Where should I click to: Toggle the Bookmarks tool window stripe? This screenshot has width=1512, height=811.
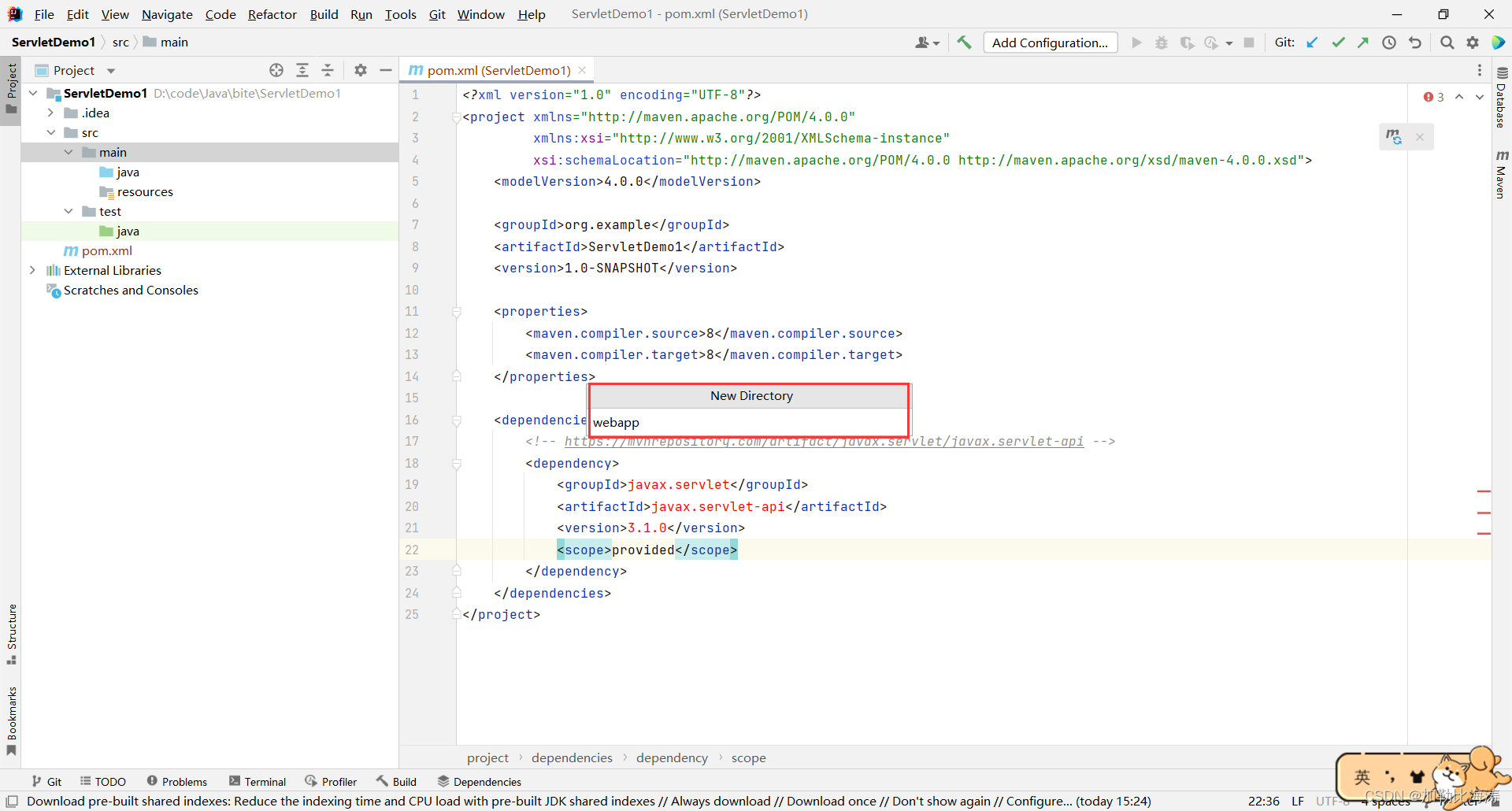pyautogui.click(x=11, y=720)
